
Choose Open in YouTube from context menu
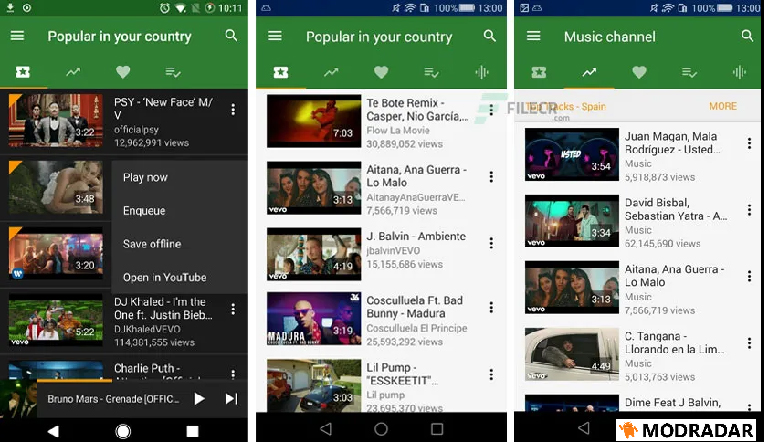pos(165,277)
